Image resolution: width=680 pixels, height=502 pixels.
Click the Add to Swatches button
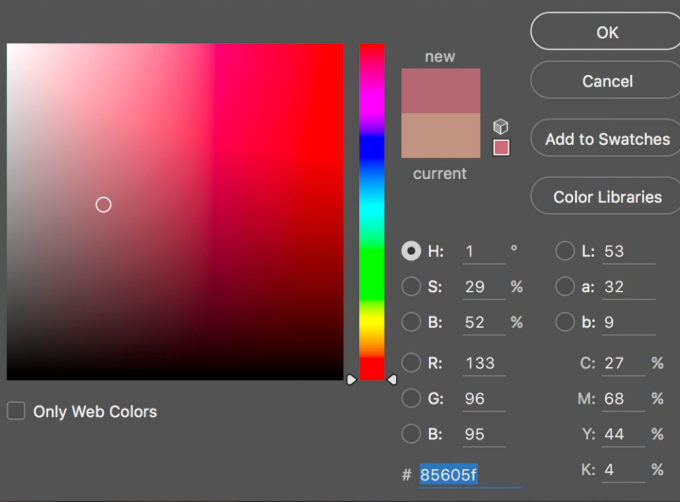coord(607,139)
